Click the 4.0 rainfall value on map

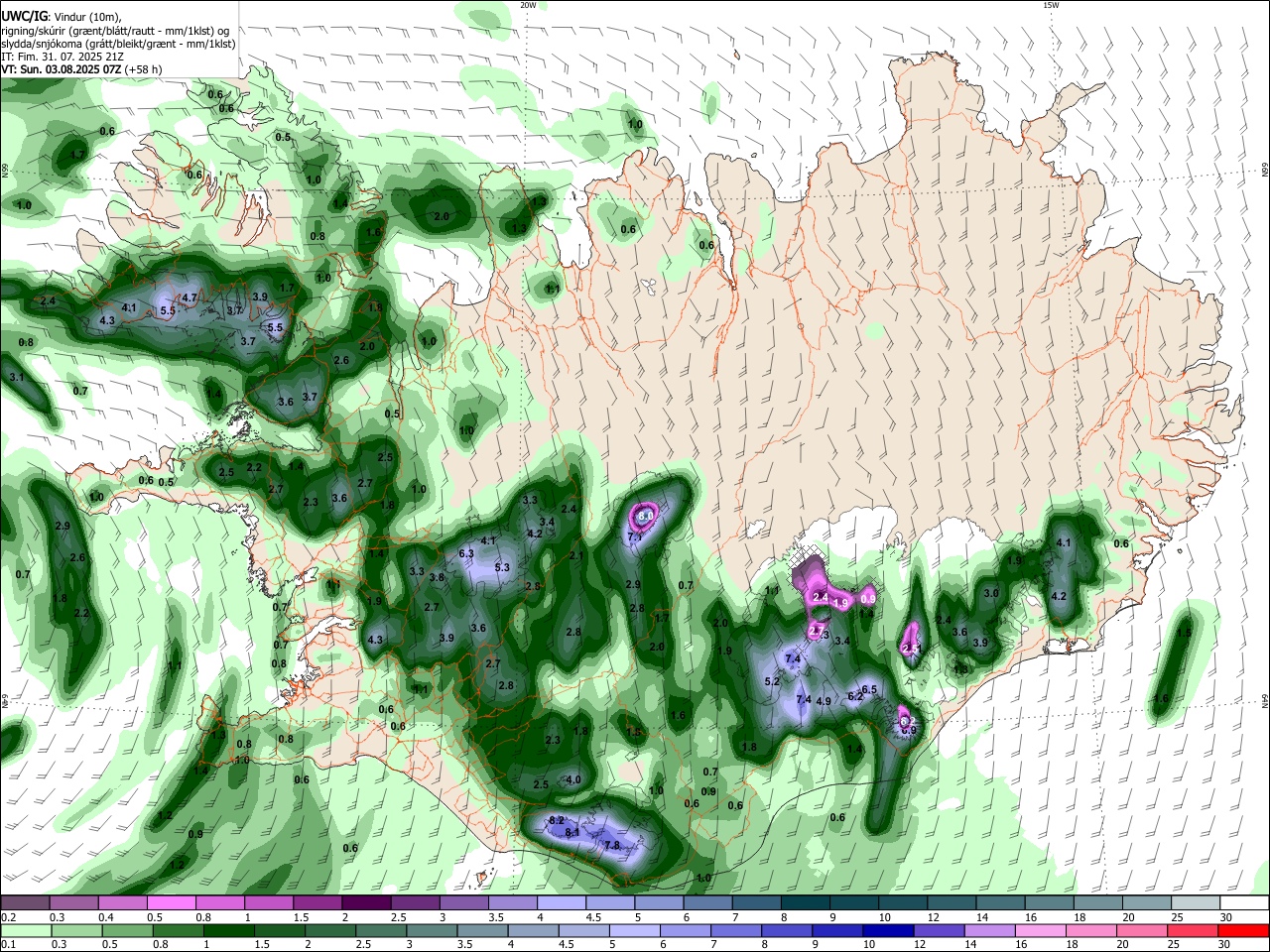pyautogui.click(x=573, y=779)
